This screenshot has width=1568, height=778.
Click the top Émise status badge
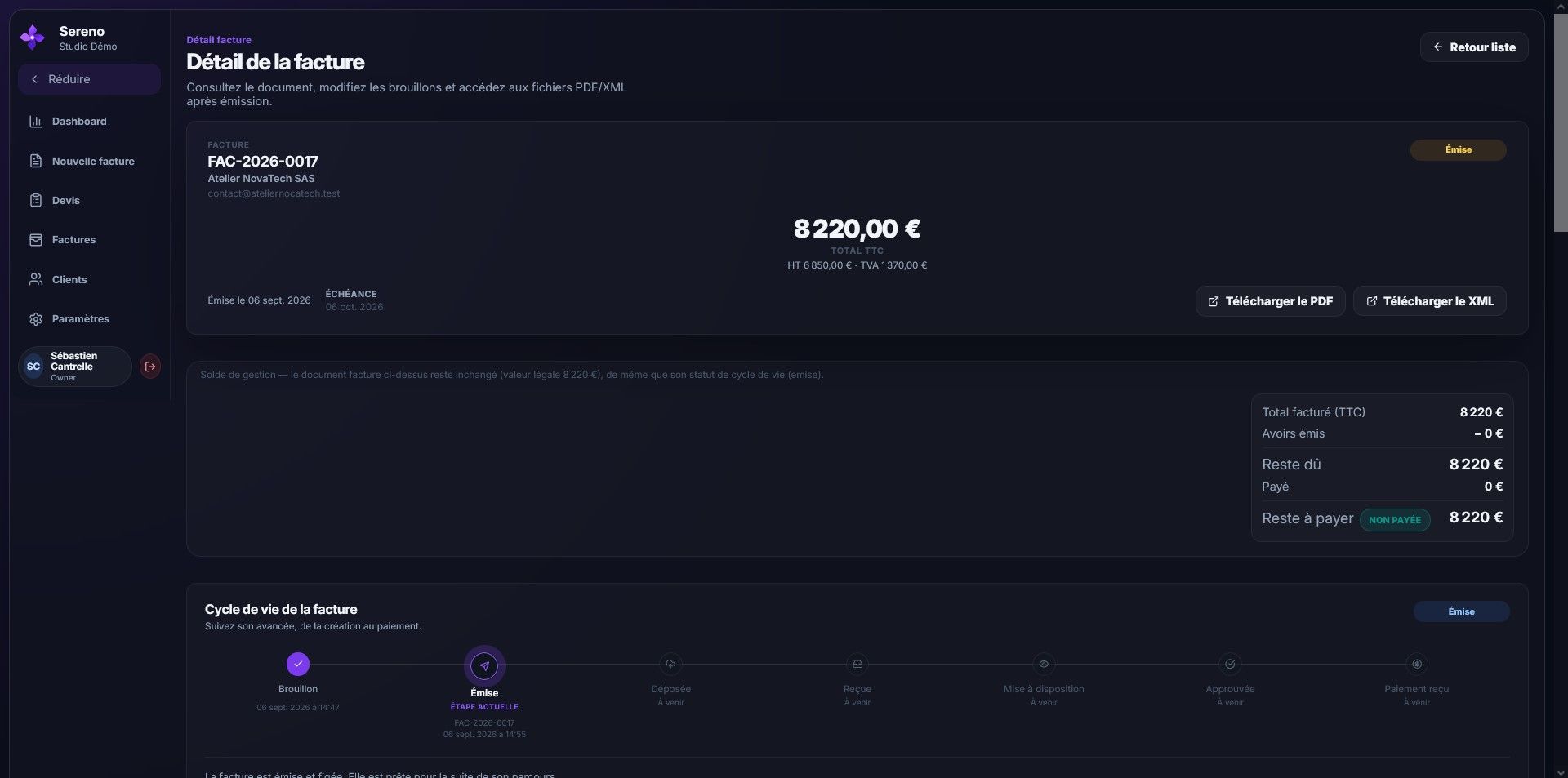click(x=1458, y=150)
